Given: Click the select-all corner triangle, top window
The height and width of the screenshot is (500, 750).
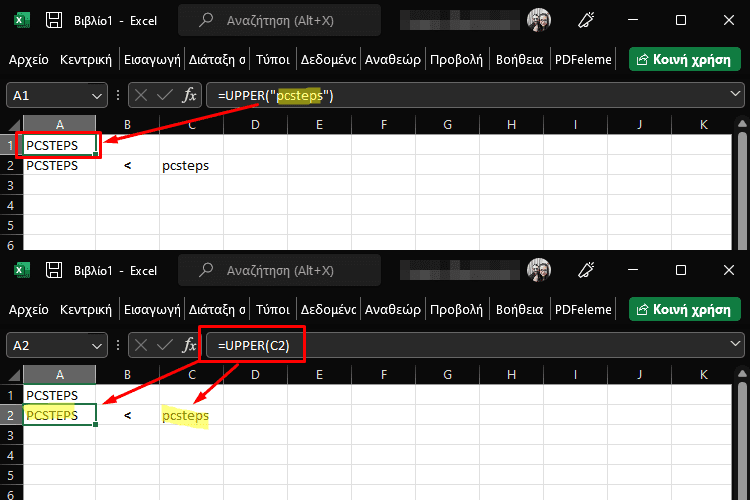Looking at the screenshot, I should (x=14, y=125).
